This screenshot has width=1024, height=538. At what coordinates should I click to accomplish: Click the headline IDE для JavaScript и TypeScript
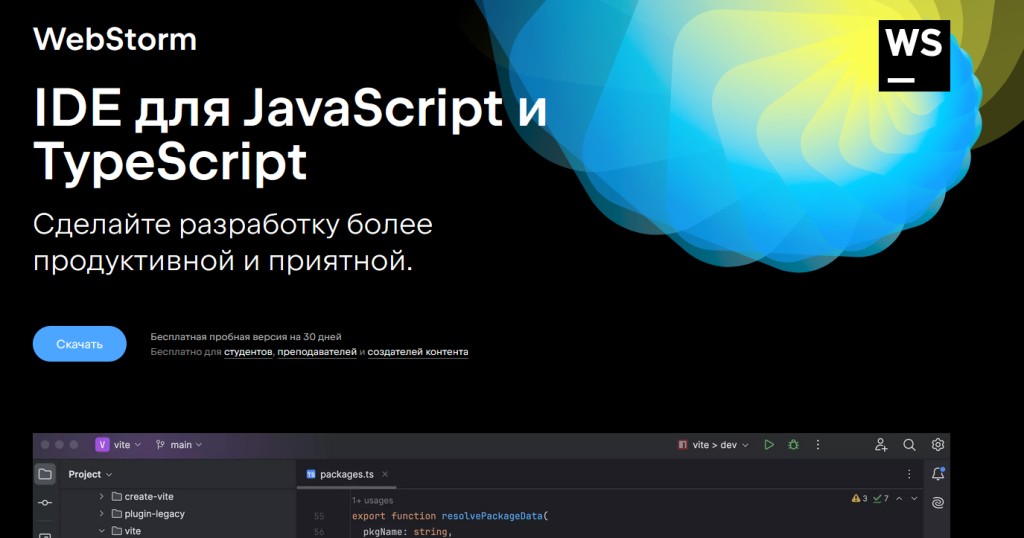289,135
